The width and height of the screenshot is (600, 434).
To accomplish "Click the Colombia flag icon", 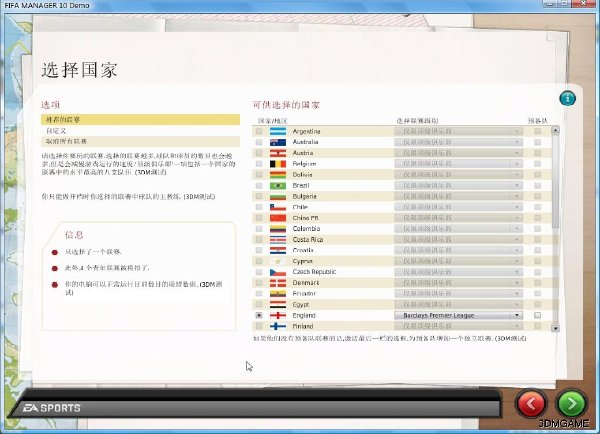I will pos(278,229).
